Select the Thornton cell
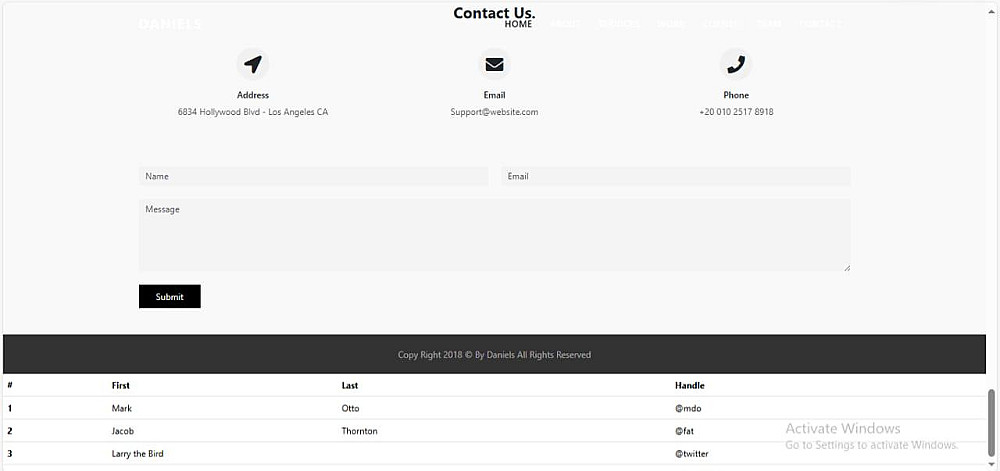 click(x=360, y=431)
